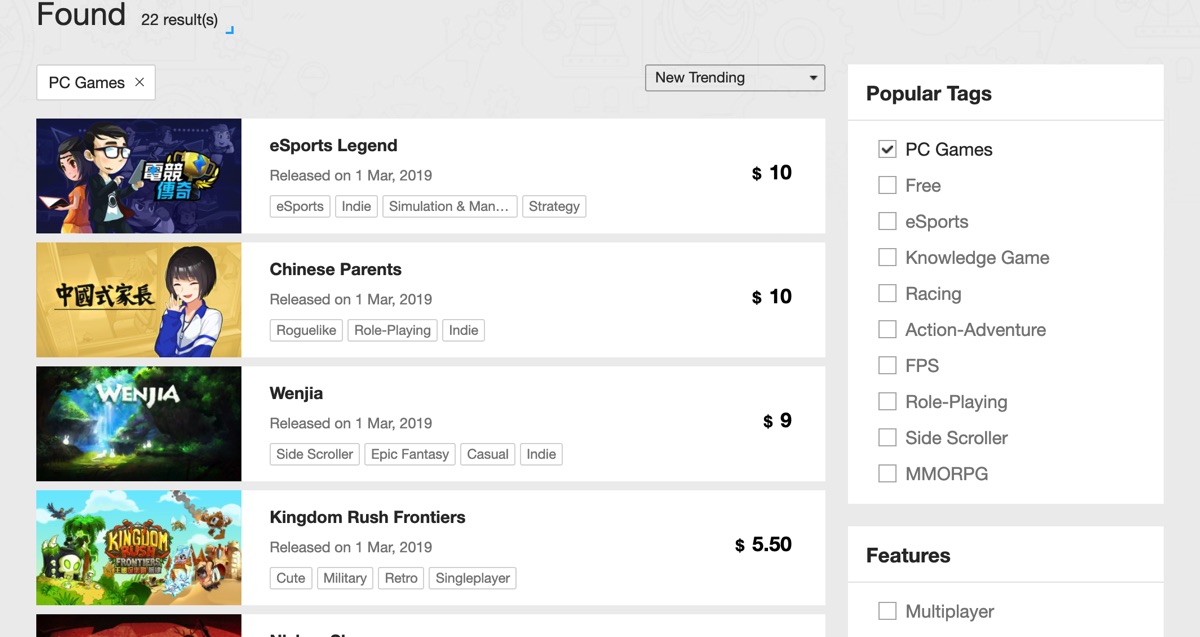Check the Multiplayer feature checkbox
The height and width of the screenshot is (637, 1200).
887,611
